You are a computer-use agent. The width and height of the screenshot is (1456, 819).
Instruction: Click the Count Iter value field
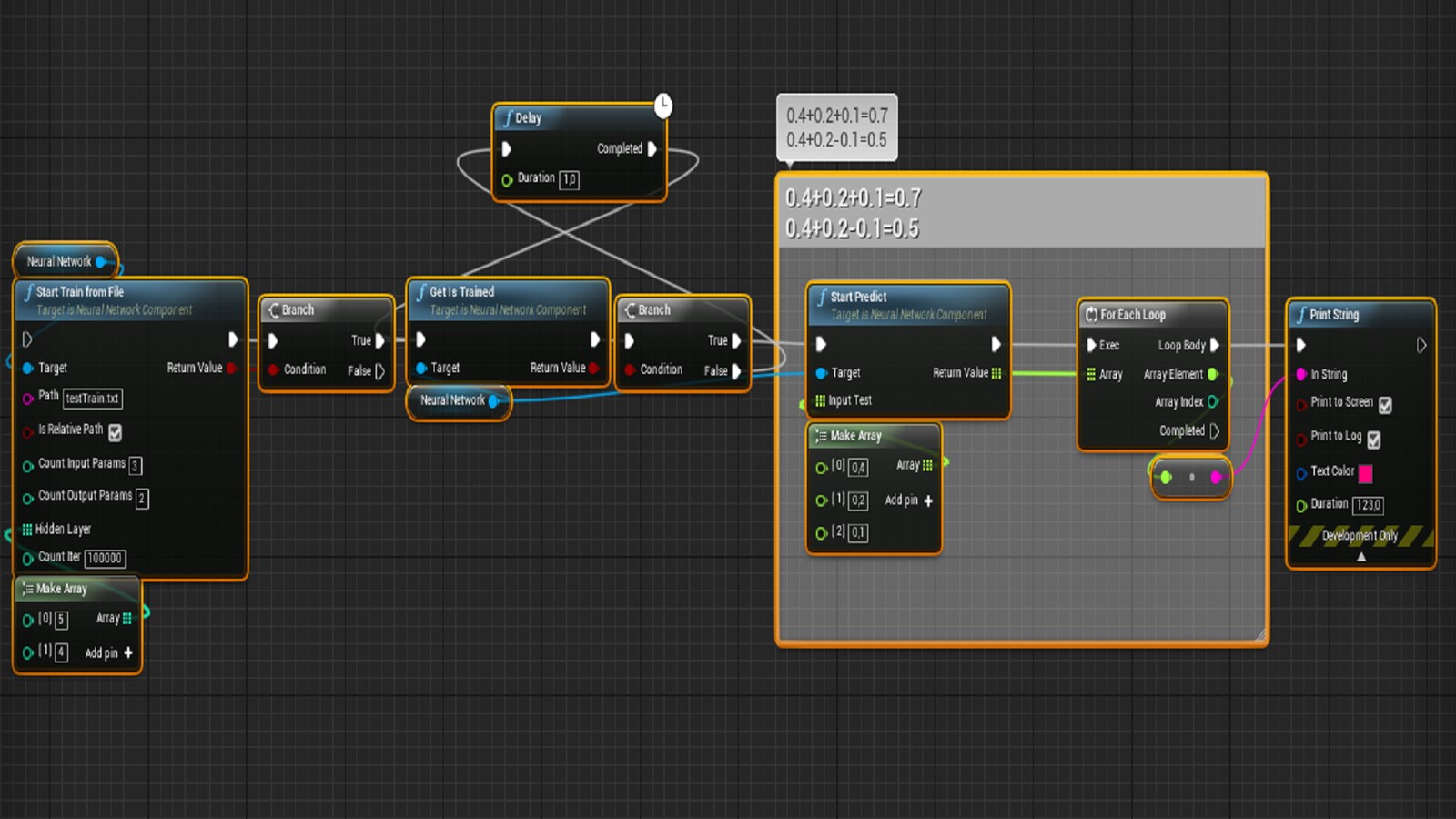105,558
